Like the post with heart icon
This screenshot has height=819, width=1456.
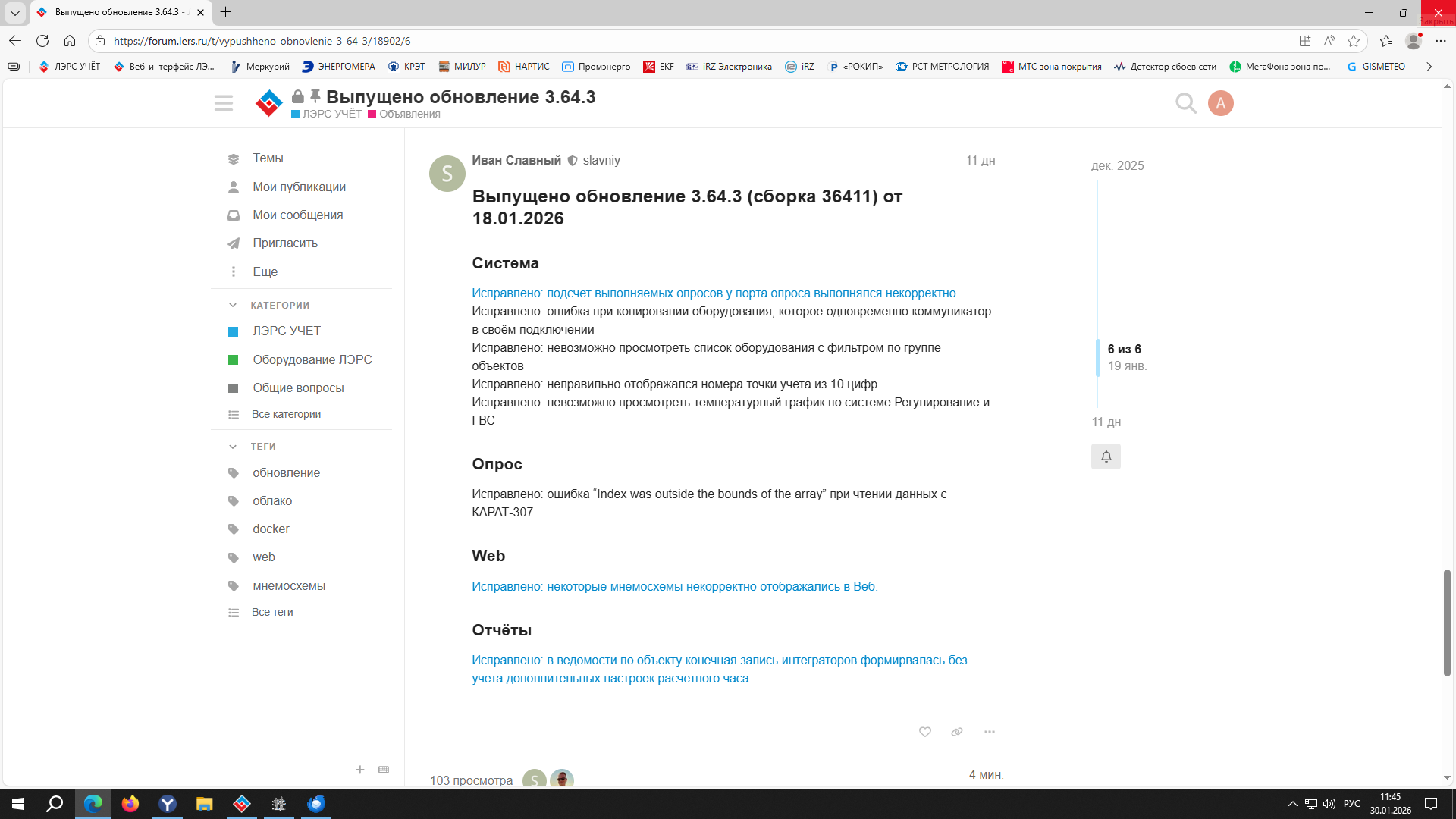point(924,732)
